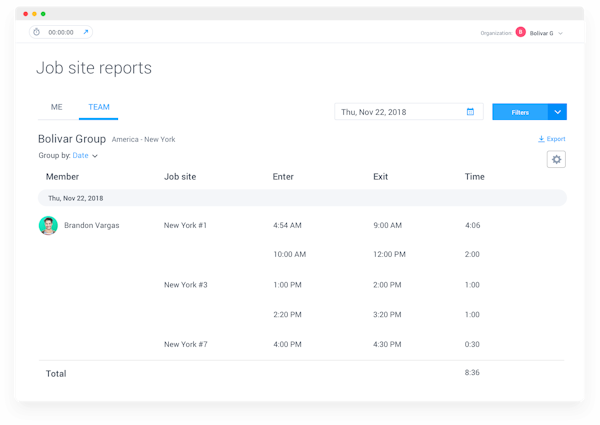The image size is (600, 425).
Task: Click the Filters button
Action: pyautogui.click(x=520, y=112)
